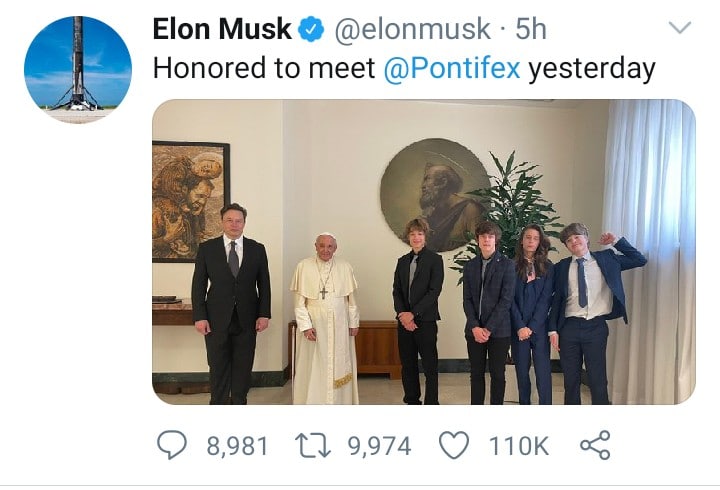Click the 110K likes count
720x490 pixels.
pyautogui.click(x=518, y=446)
